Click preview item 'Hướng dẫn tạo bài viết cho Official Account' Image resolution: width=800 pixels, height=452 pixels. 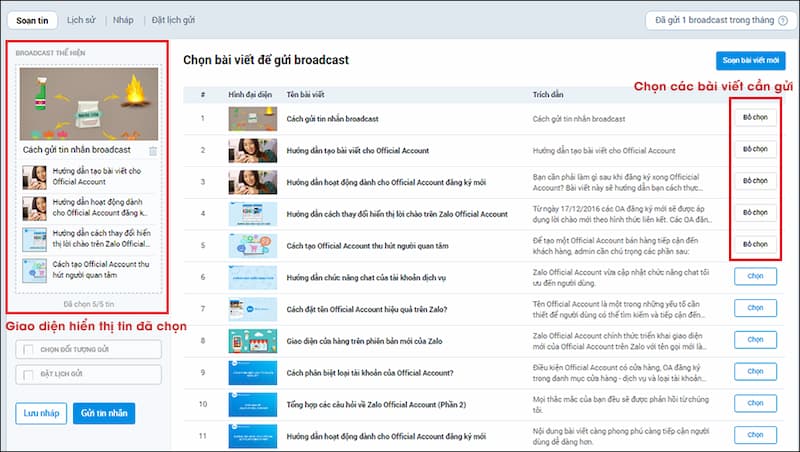point(89,177)
